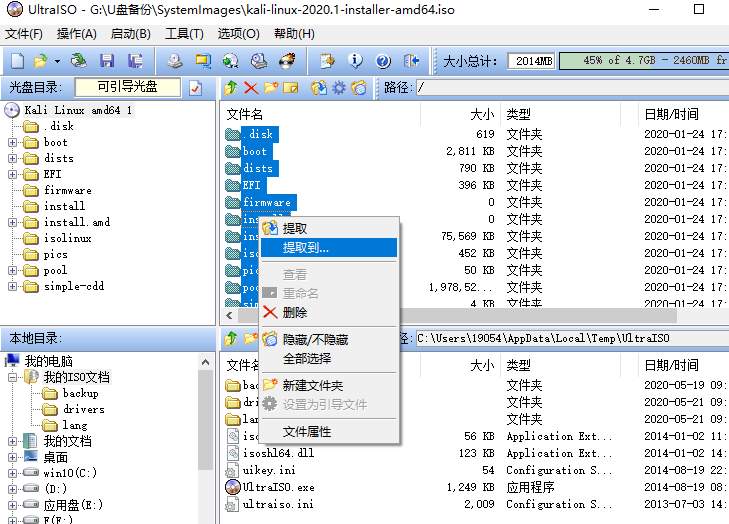Click the Burn CD image icon
Viewport: 729px width, 524px height.
coord(287,61)
